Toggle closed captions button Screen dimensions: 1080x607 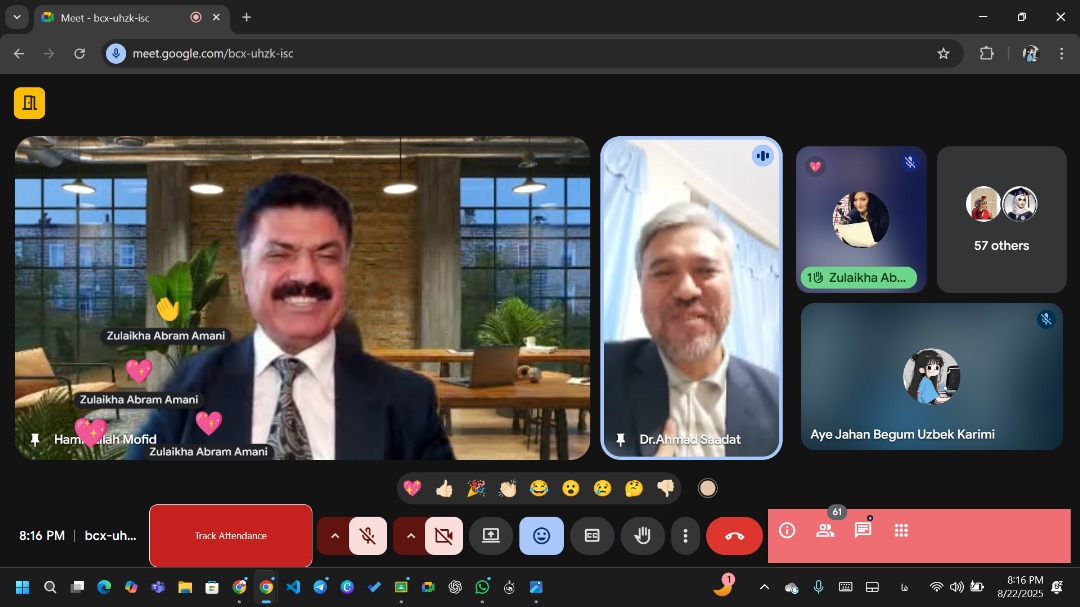point(592,536)
